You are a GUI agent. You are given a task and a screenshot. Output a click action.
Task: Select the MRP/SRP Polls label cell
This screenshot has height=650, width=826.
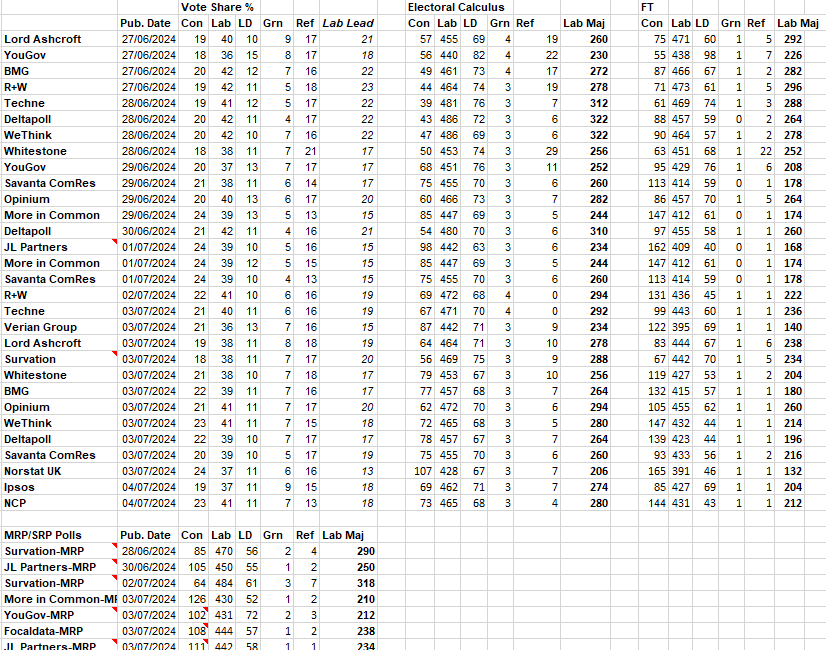tap(45, 535)
